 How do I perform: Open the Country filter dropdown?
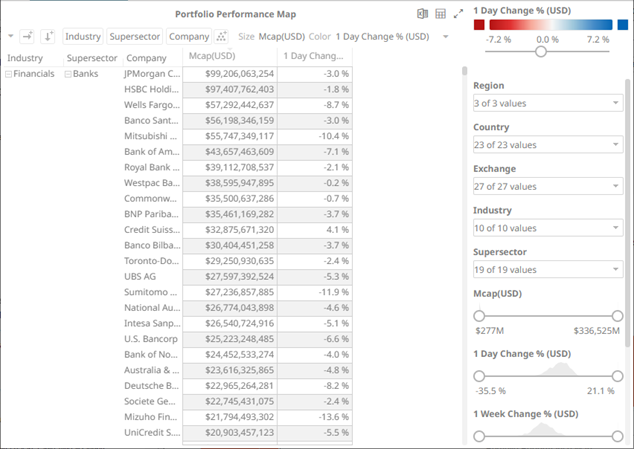point(547,145)
